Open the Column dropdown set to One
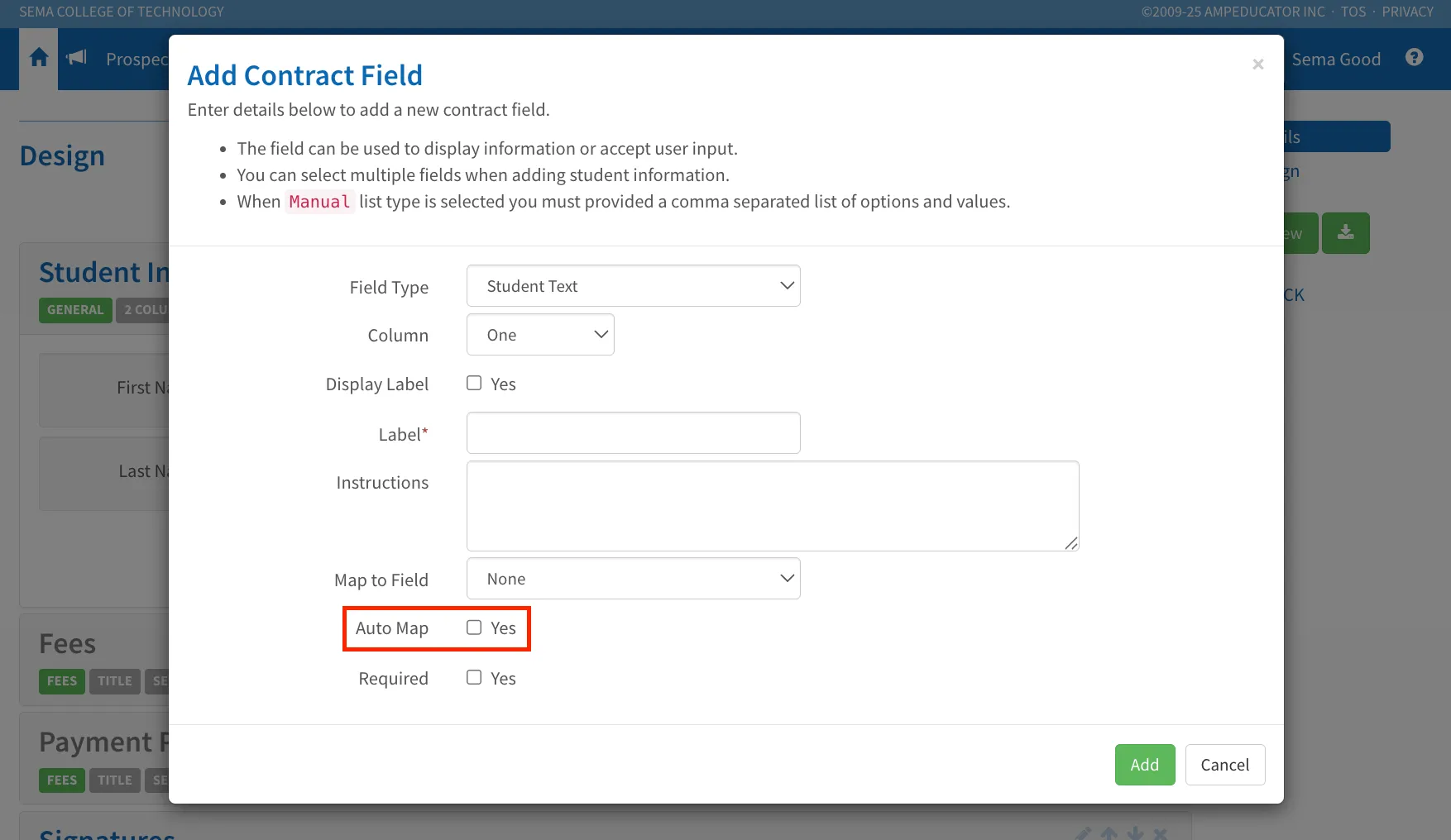1451x840 pixels. [x=540, y=335]
